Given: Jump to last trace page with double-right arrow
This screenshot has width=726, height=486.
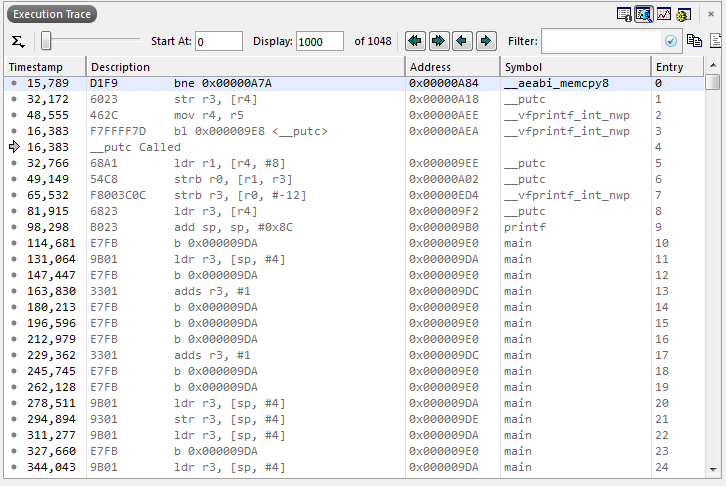Looking at the screenshot, I should coord(438,41).
